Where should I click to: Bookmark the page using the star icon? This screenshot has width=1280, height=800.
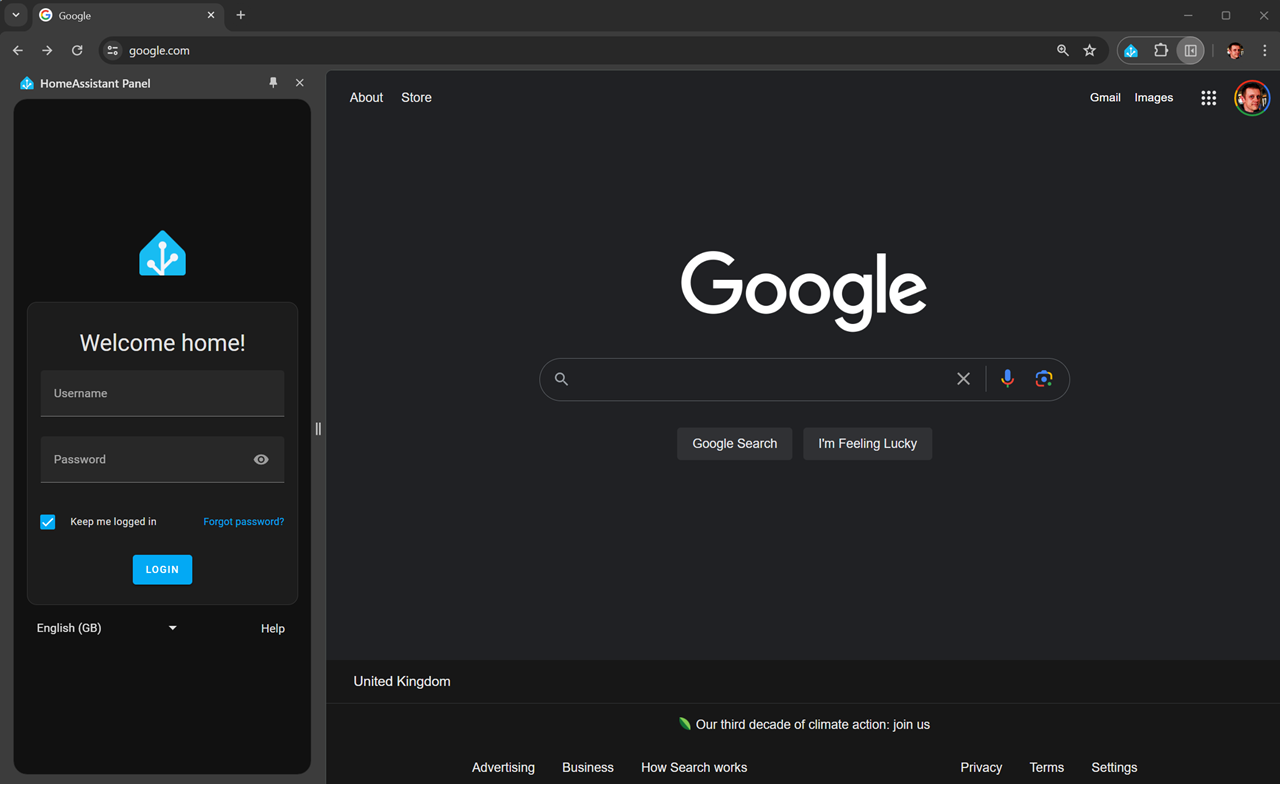pyautogui.click(x=1089, y=50)
